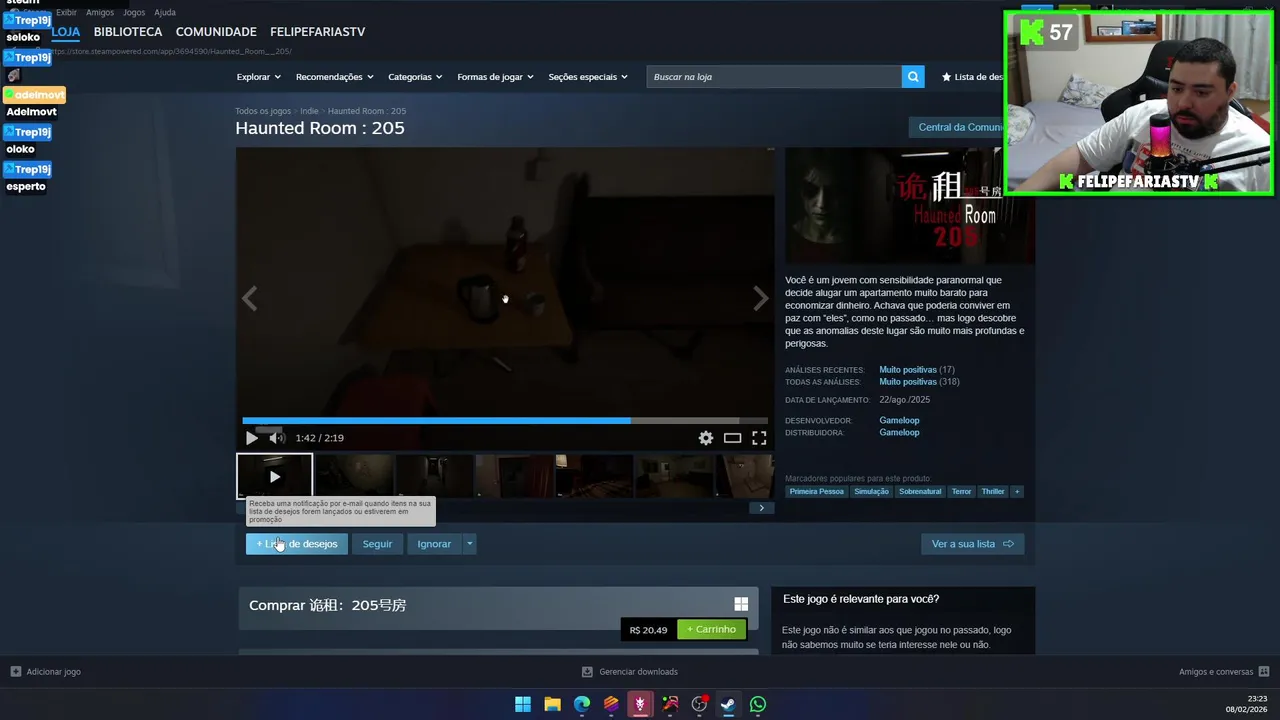Open Lista de desejos star link

(x=972, y=77)
